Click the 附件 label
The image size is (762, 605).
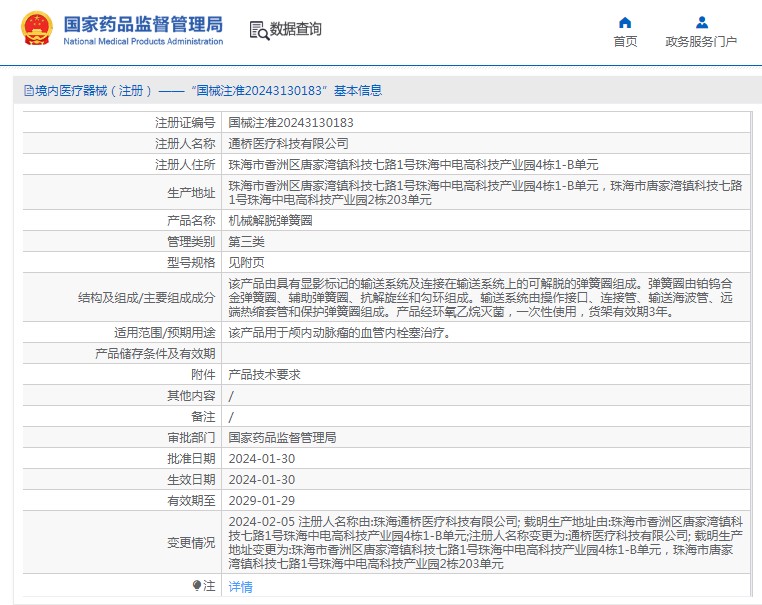point(203,375)
